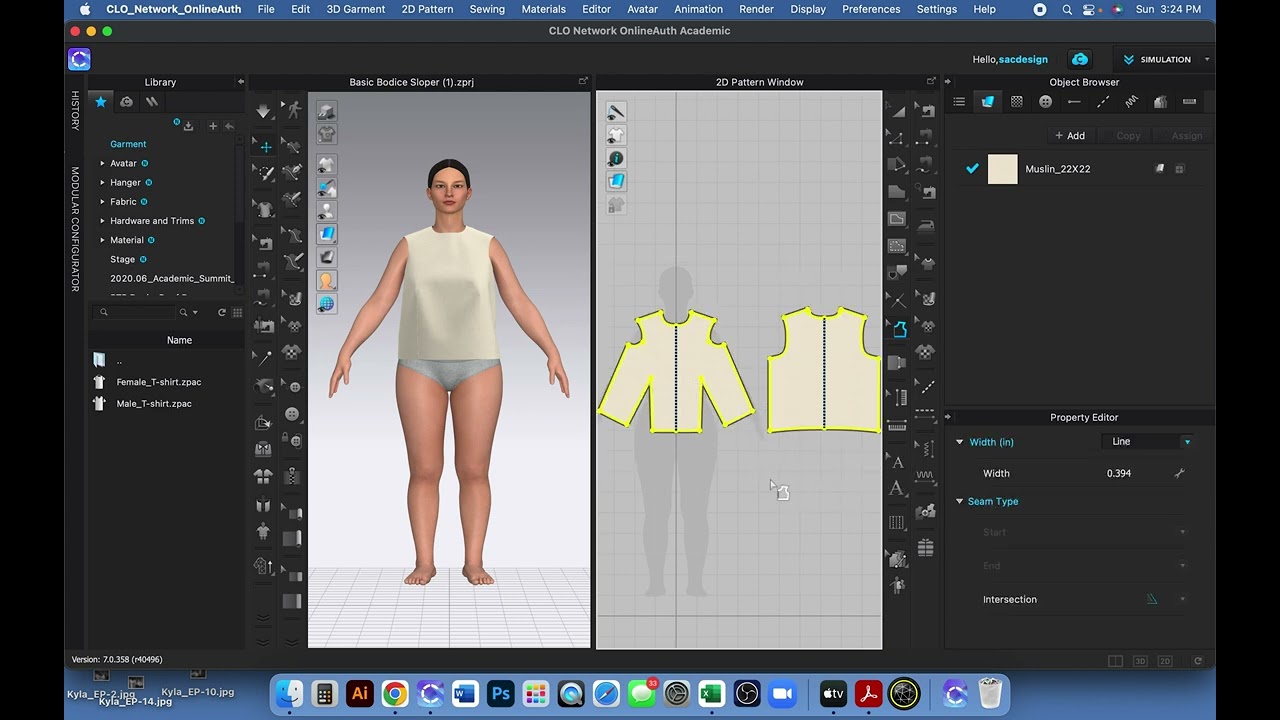Open the Sewing menu
Screen dimensions: 1280x720
tap(487, 9)
